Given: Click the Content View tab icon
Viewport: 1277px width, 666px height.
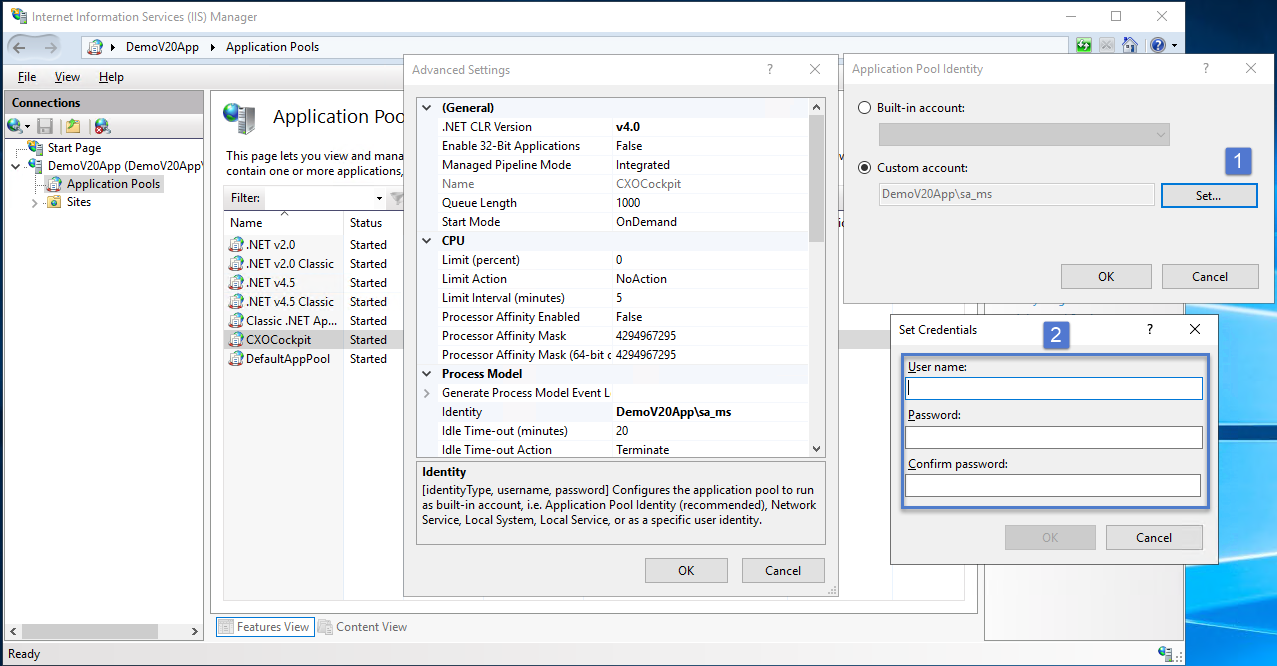Looking at the screenshot, I should [x=325, y=627].
